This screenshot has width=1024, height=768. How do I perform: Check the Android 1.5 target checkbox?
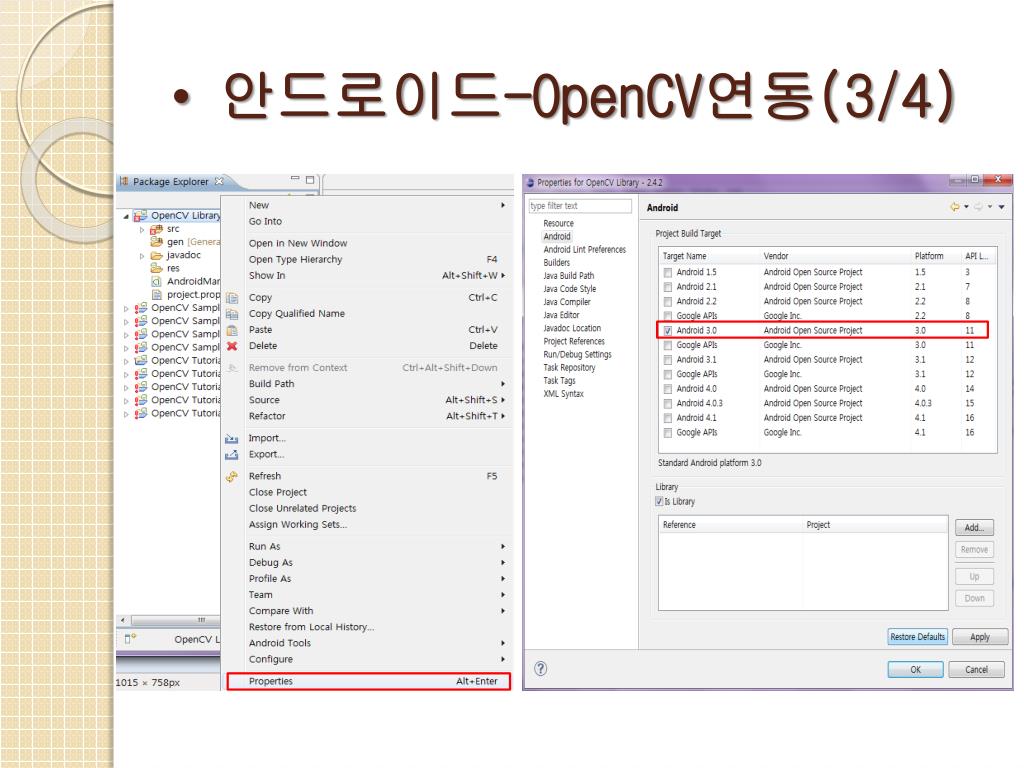point(667,272)
